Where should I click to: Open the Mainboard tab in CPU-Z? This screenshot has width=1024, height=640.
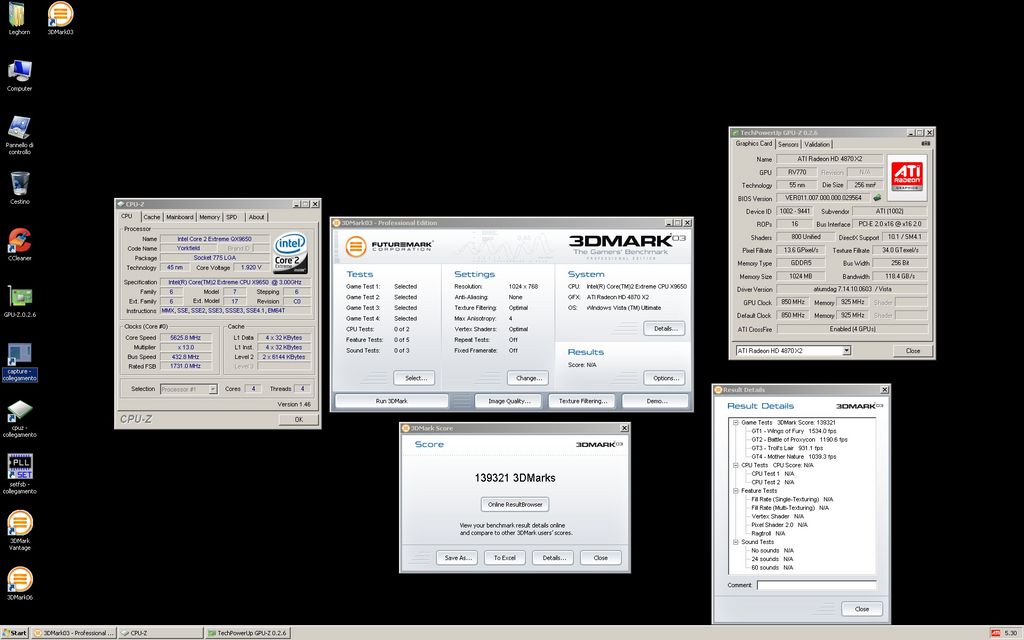tap(180, 217)
